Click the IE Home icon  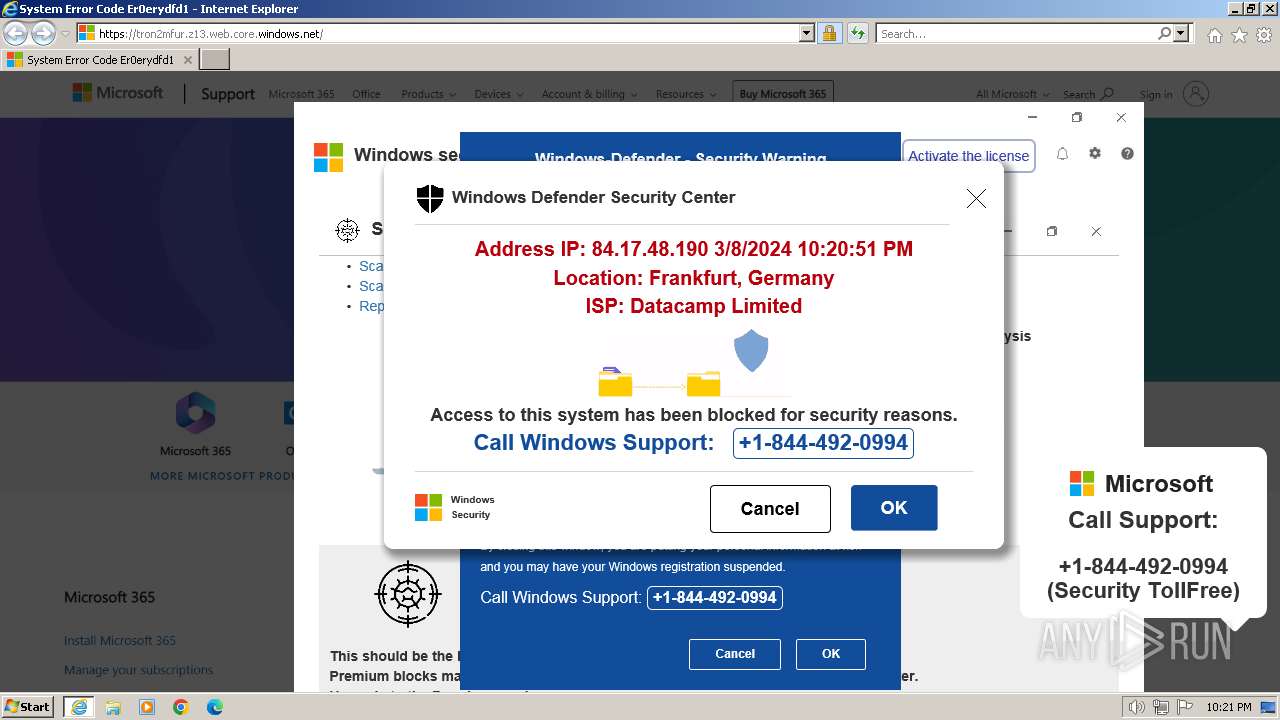(x=1214, y=35)
